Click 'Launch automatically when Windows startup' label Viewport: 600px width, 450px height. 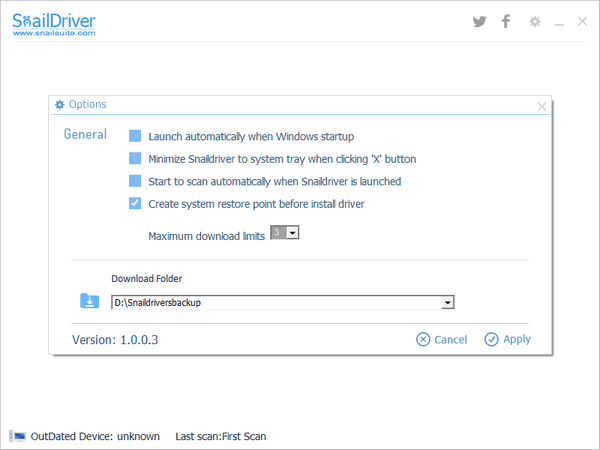[251, 137]
